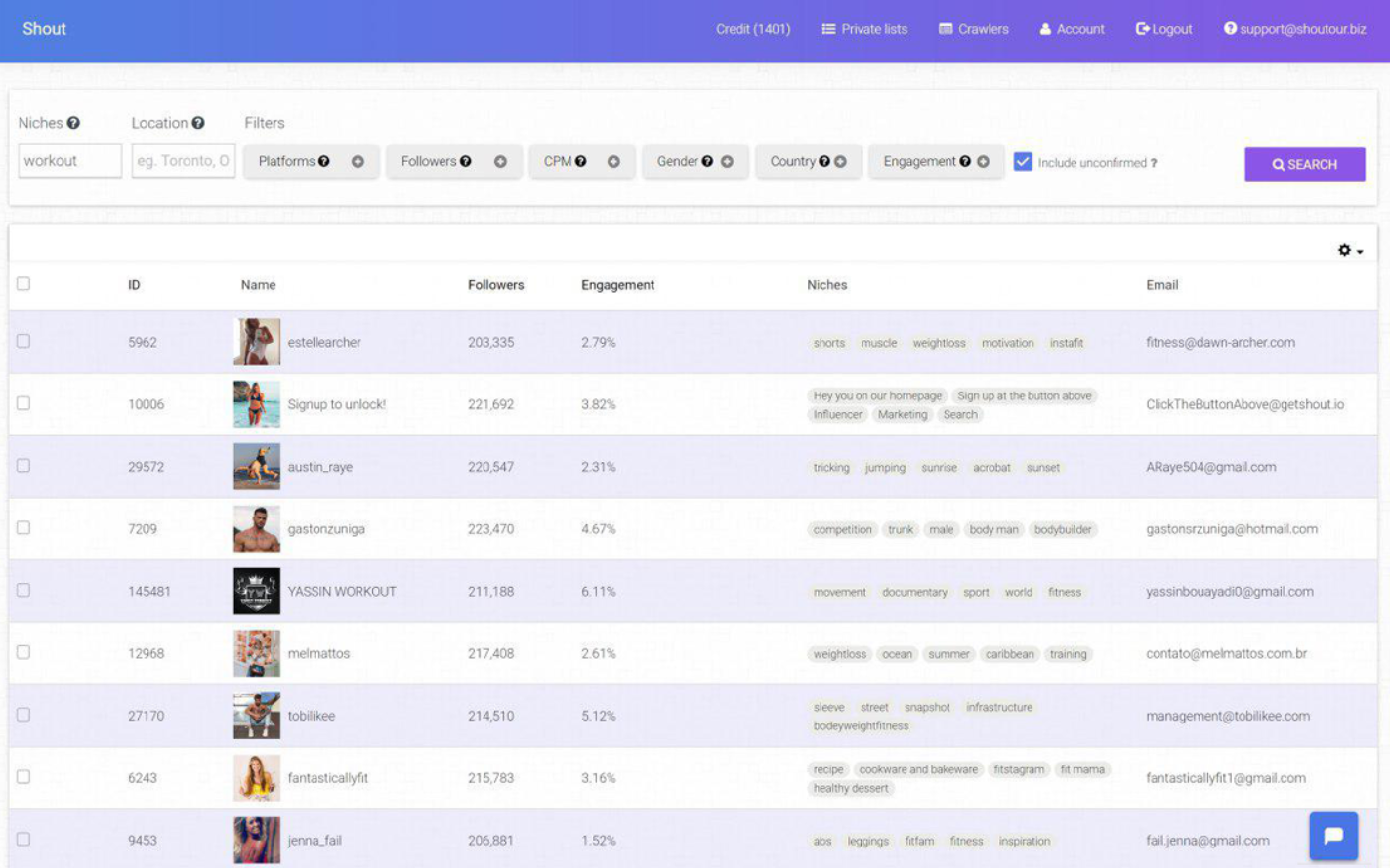
Task: Click the magnifier icon inside the SEARCH button
Action: [x=1279, y=164]
